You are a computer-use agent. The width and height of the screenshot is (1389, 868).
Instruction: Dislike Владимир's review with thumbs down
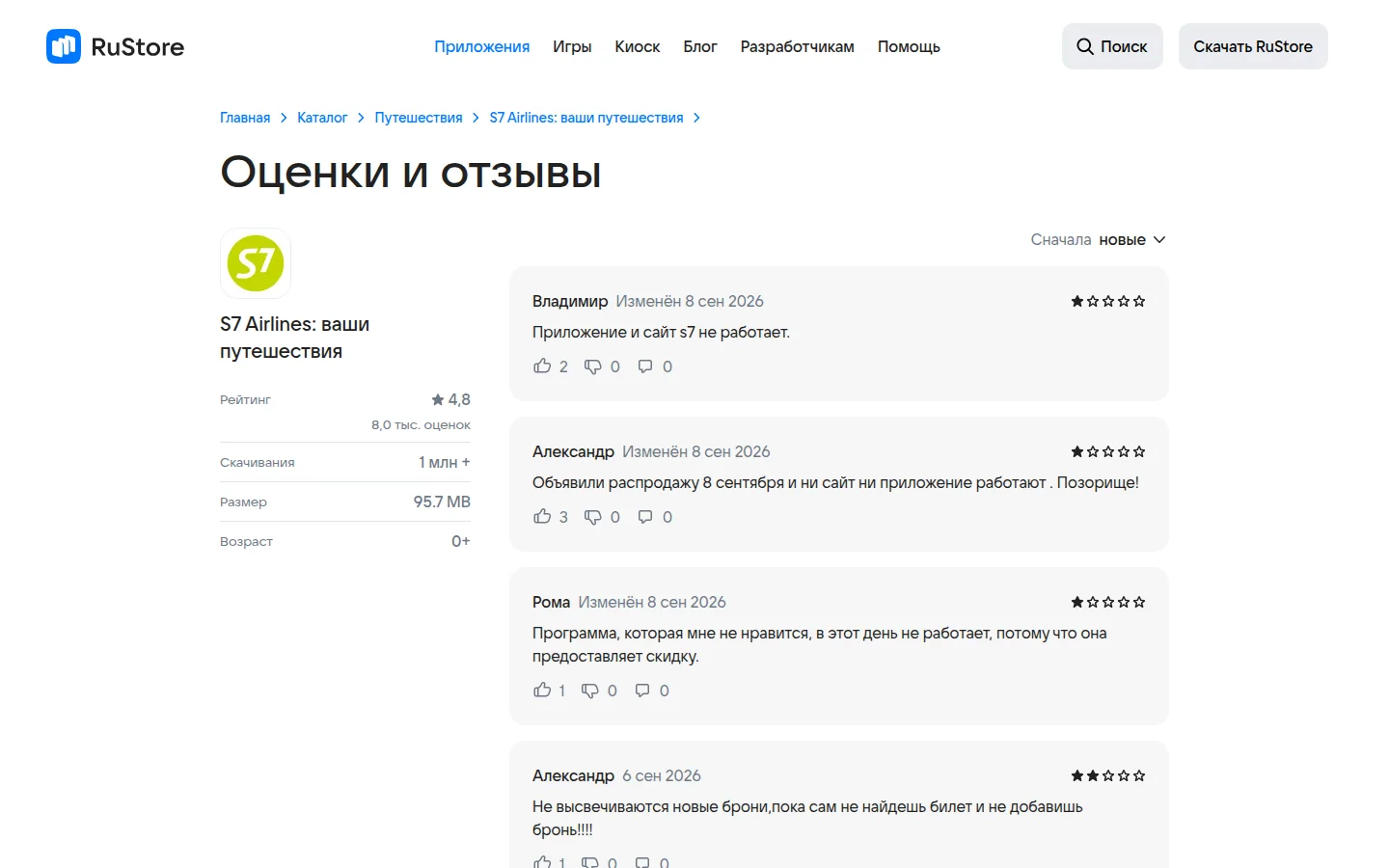[x=593, y=366]
